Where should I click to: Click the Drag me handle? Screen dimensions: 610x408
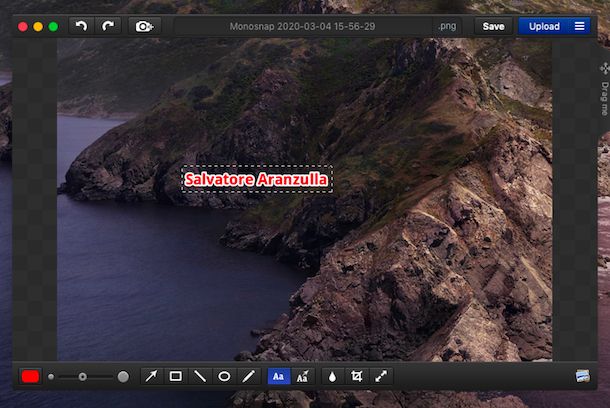pyautogui.click(x=604, y=89)
